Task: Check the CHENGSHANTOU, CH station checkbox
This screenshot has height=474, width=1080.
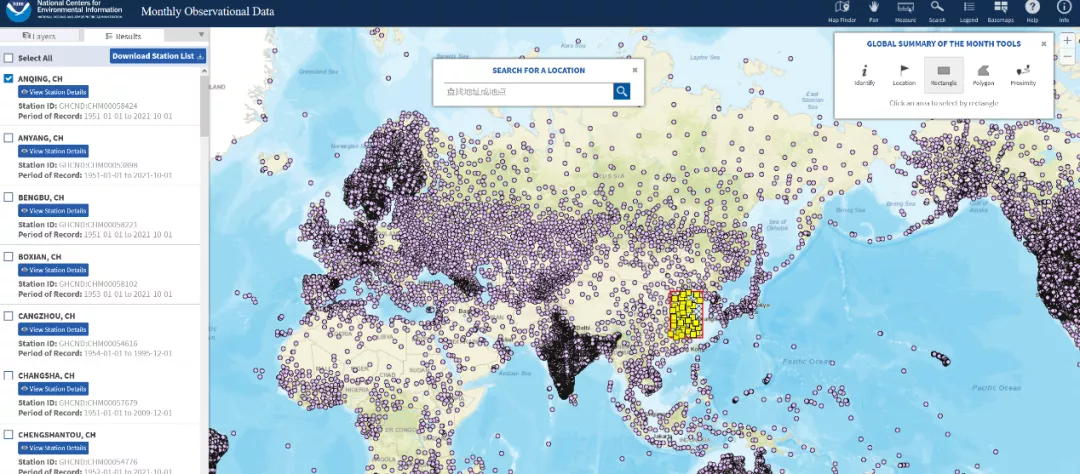Action: (8, 434)
